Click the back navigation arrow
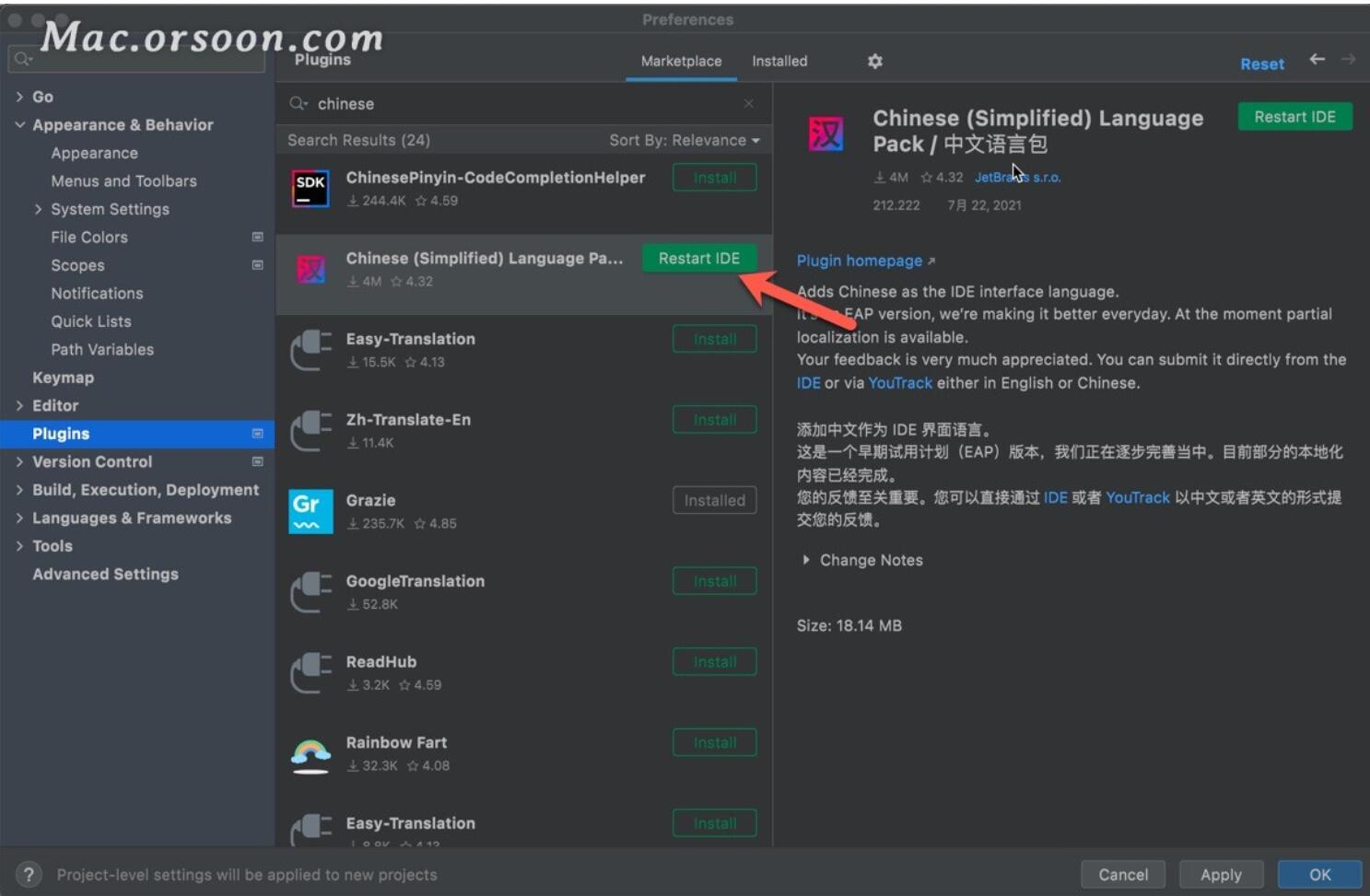This screenshot has width=1370, height=896. (x=1317, y=59)
